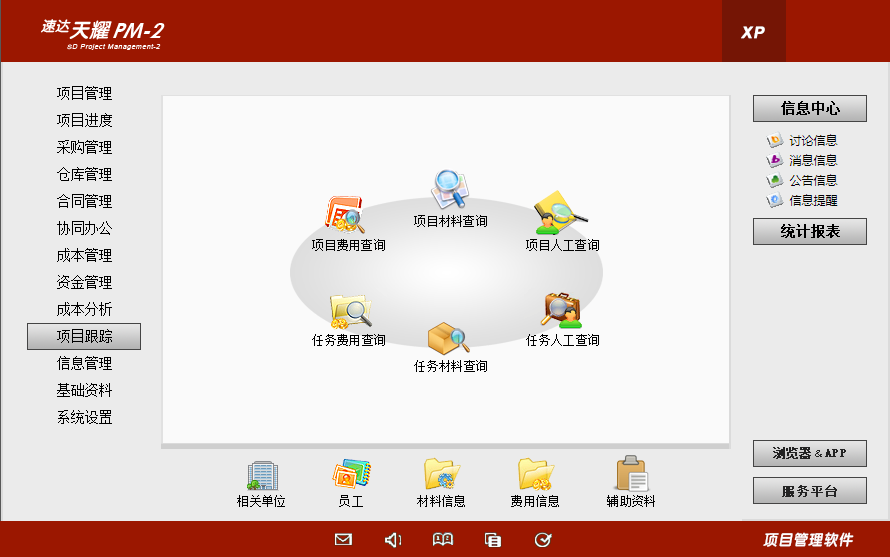Launch 任务材料查询 box icon
The height and width of the screenshot is (557, 890).
click(449, 338)
